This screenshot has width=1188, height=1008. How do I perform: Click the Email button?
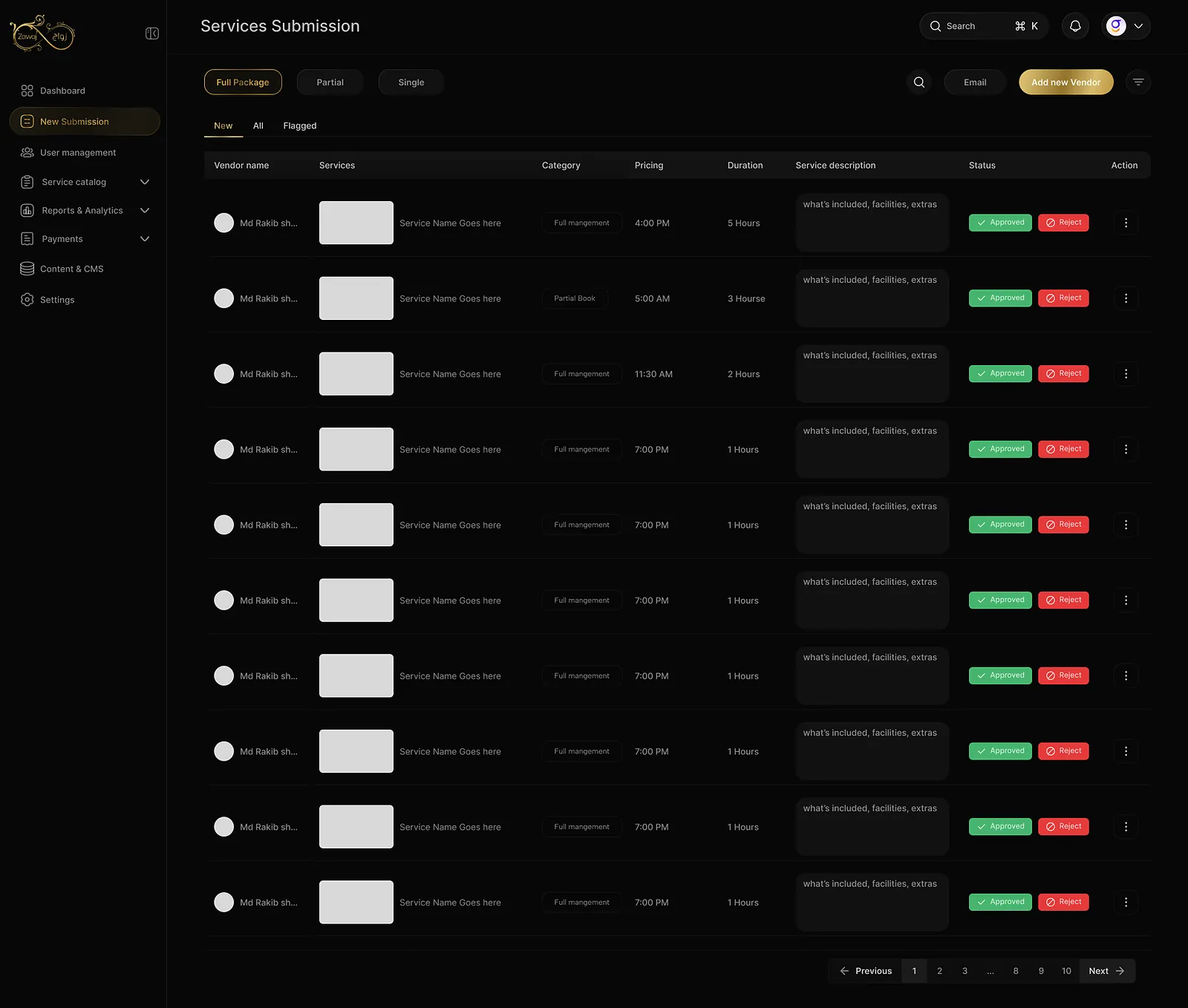[975, 82]
